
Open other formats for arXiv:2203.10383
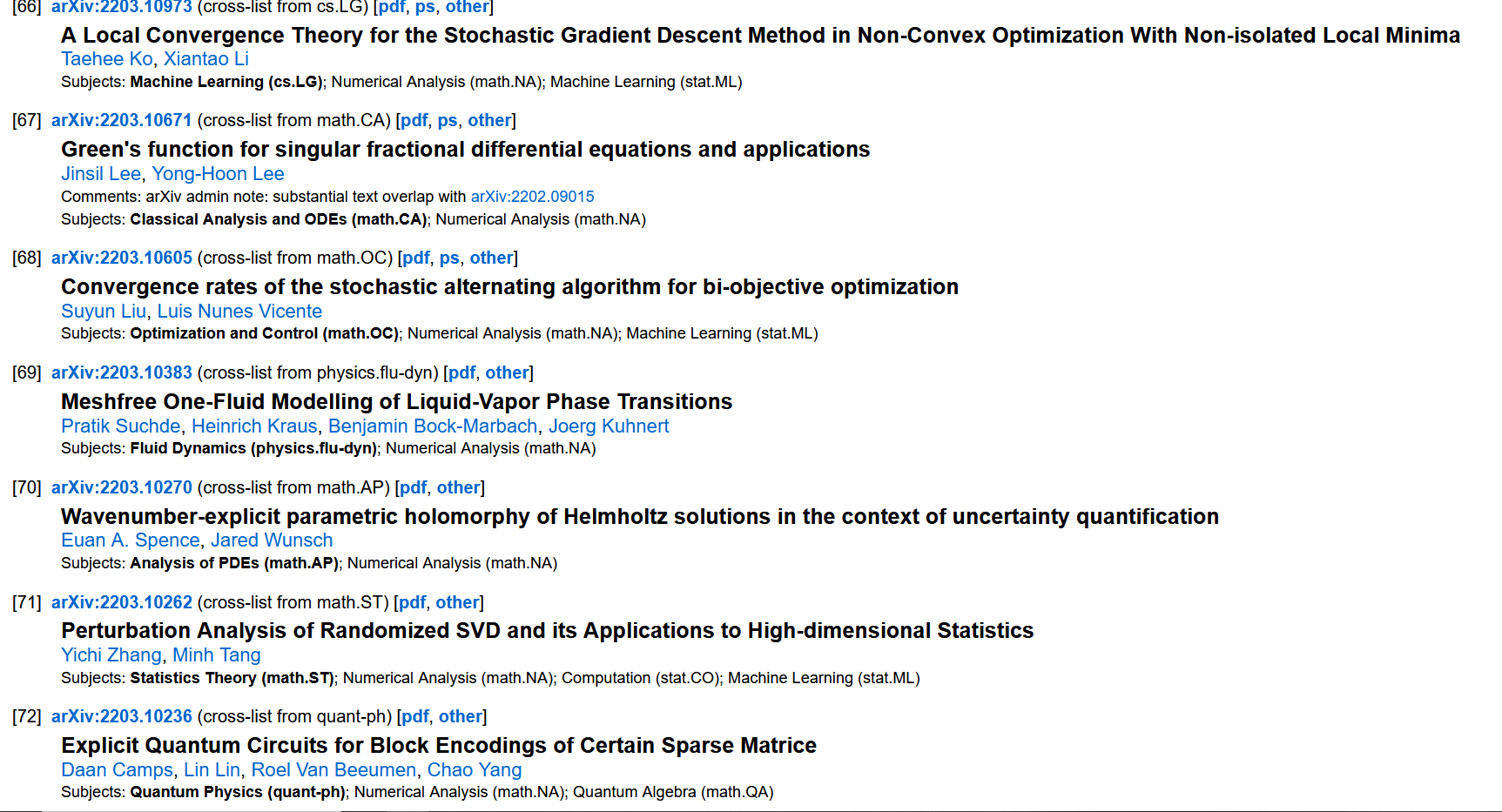(507, 372)
